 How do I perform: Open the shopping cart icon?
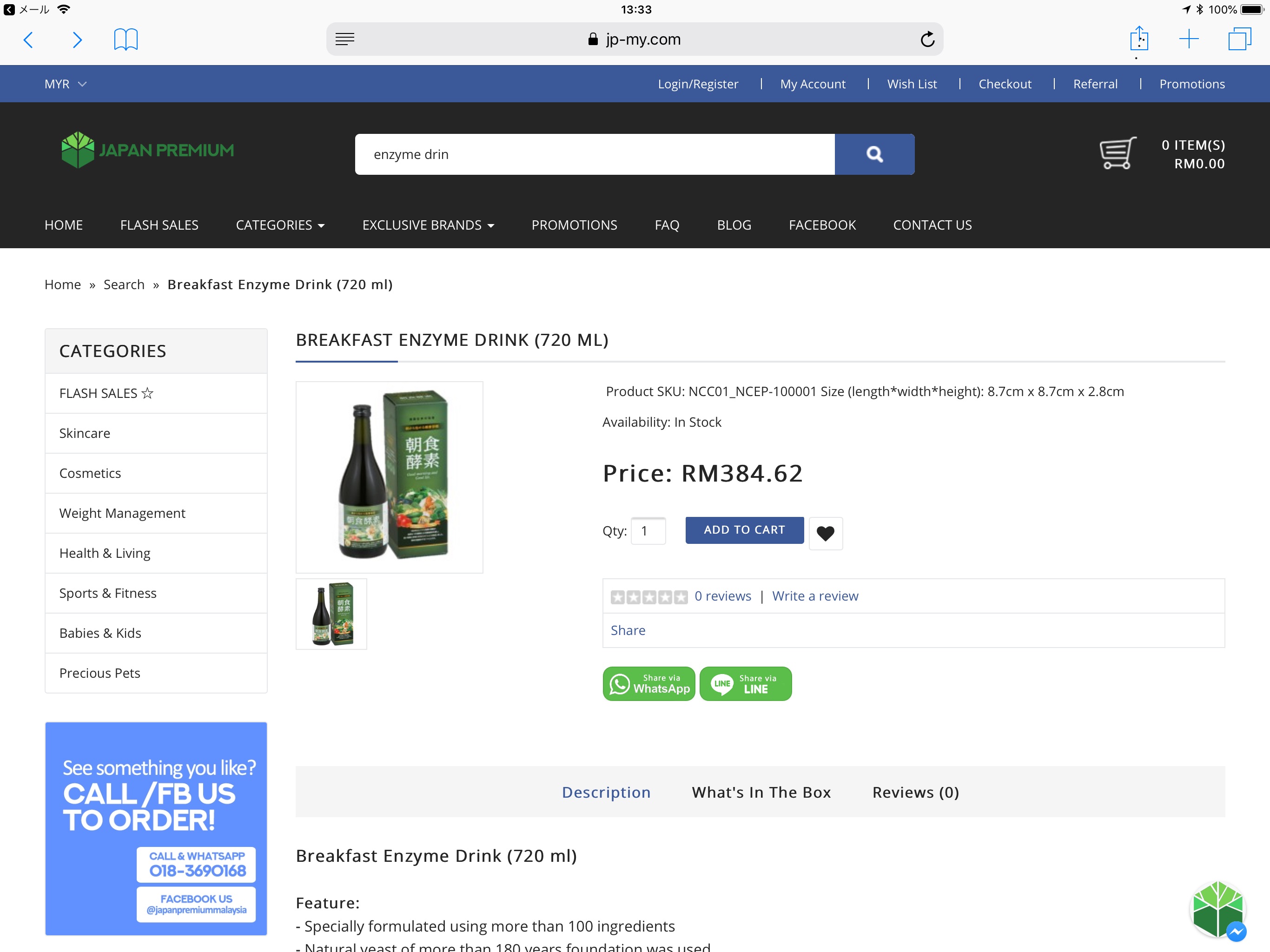tap(1118, 153)
